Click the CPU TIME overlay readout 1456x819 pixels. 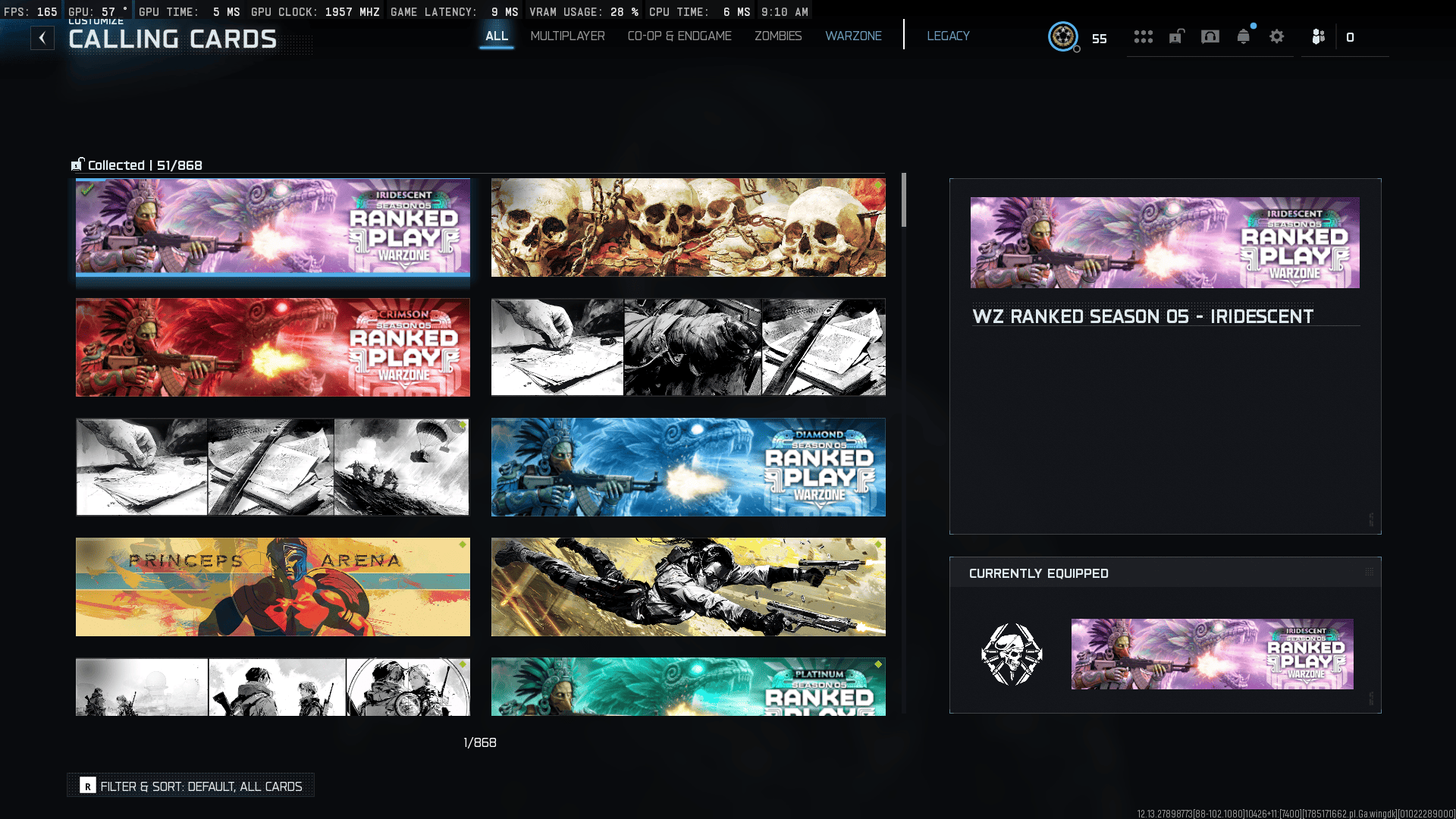700,12
